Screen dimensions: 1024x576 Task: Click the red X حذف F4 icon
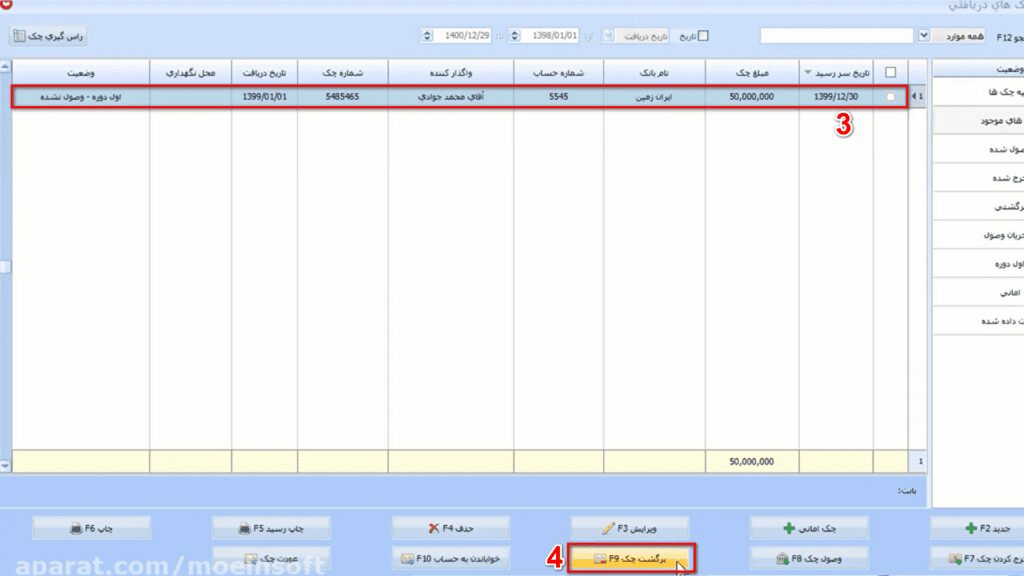[x=434, y=528]
